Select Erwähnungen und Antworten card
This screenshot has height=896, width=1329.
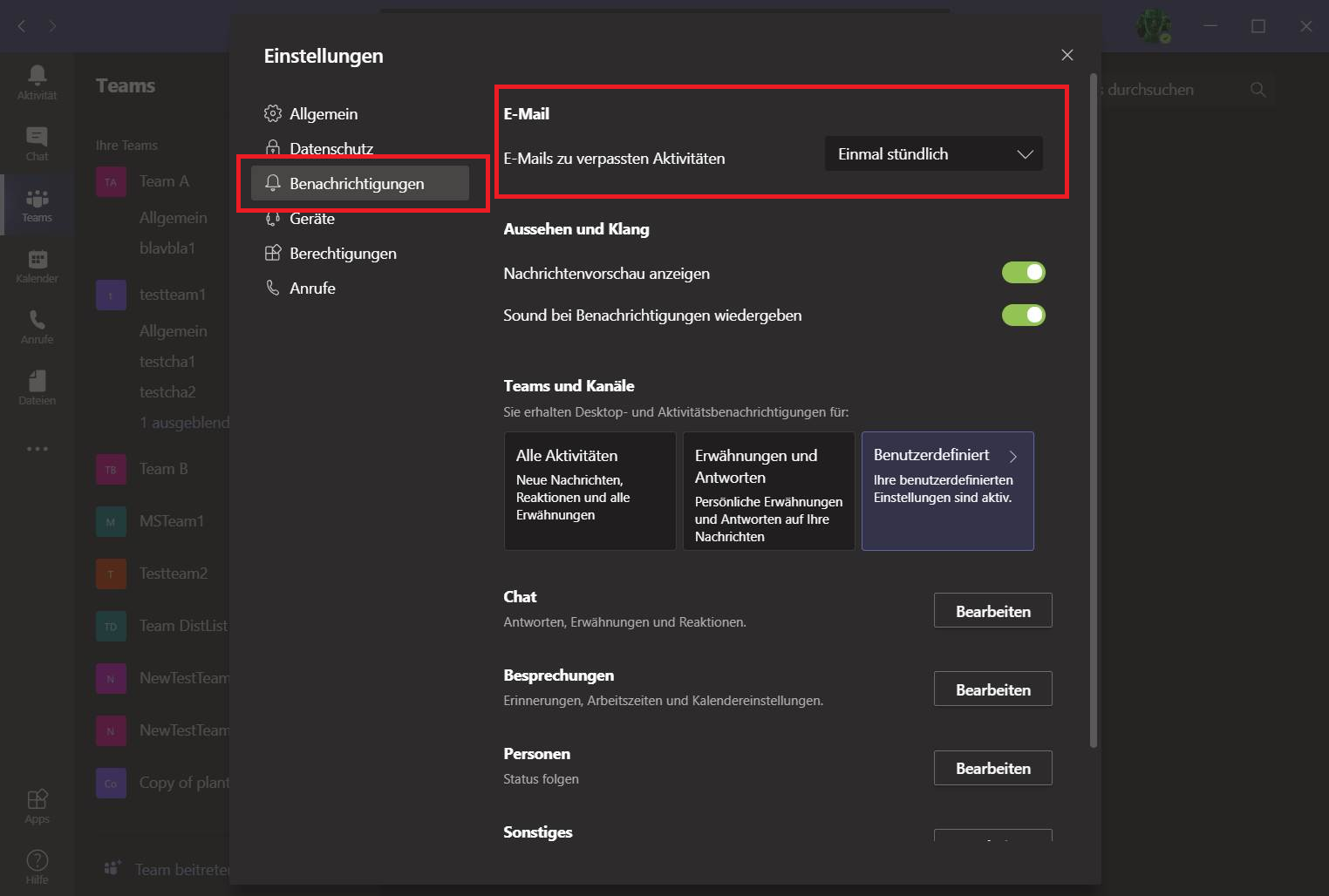click(x=768, y=491)
